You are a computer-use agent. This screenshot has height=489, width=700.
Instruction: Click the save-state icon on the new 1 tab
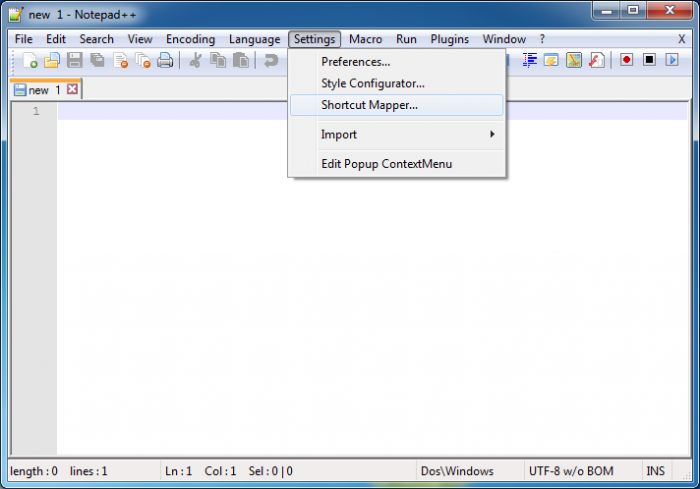pyautogui.click(x=20, y=90)
